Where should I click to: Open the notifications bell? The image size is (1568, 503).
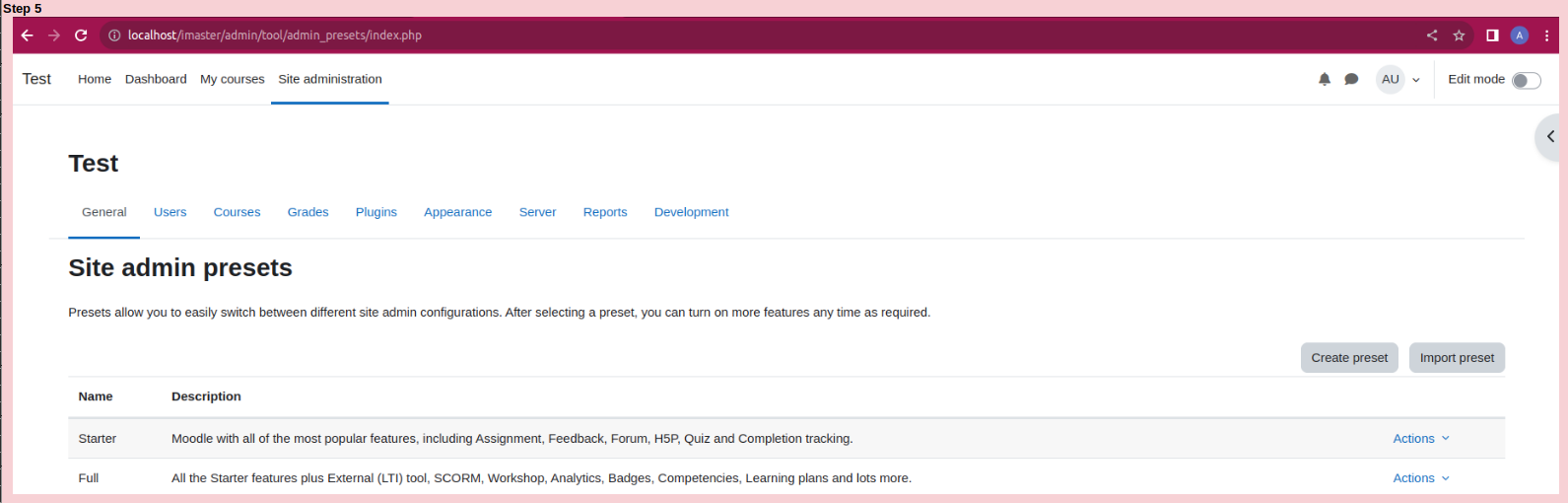(1325, 79)
